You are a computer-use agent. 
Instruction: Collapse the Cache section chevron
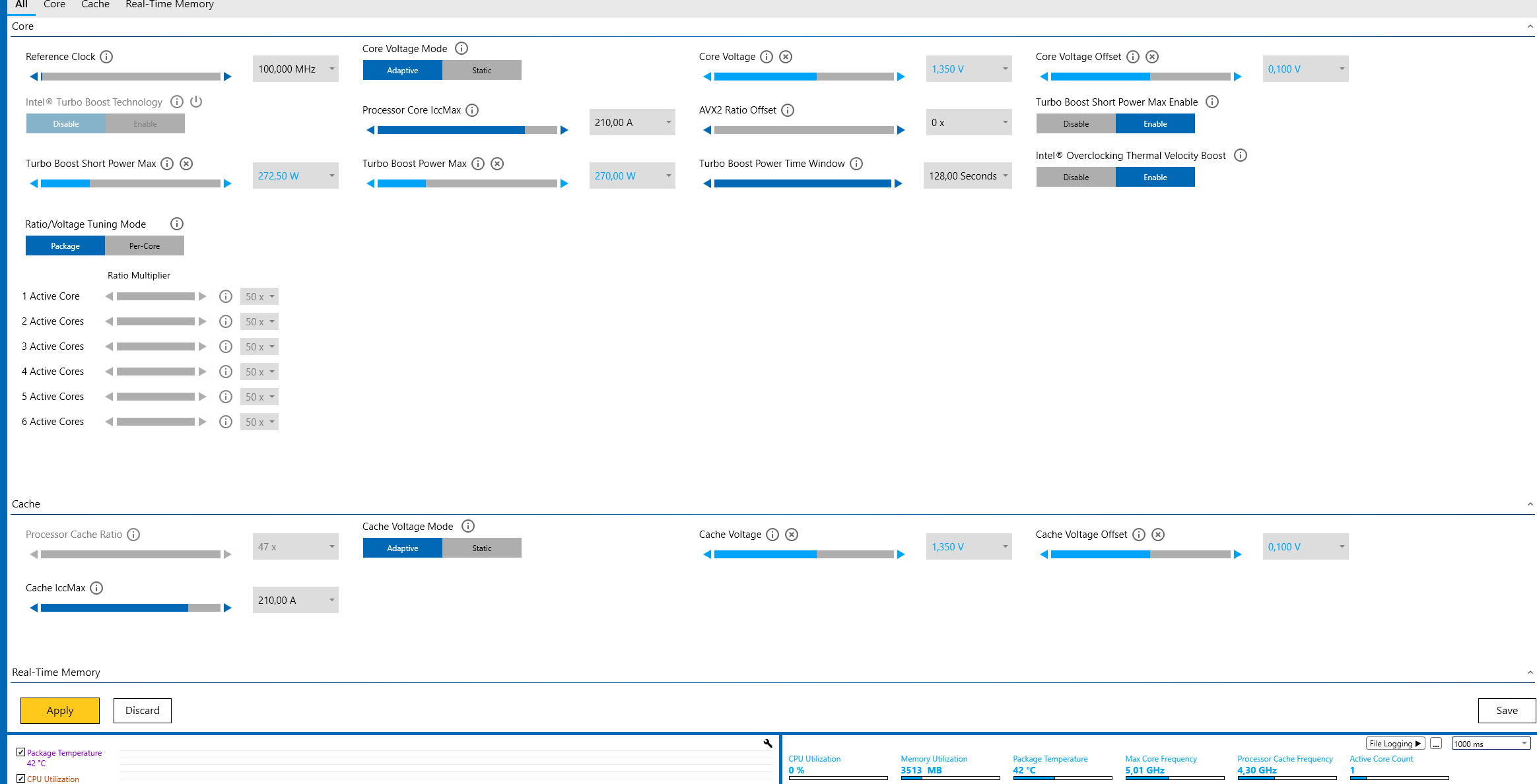click(1530, 504)
